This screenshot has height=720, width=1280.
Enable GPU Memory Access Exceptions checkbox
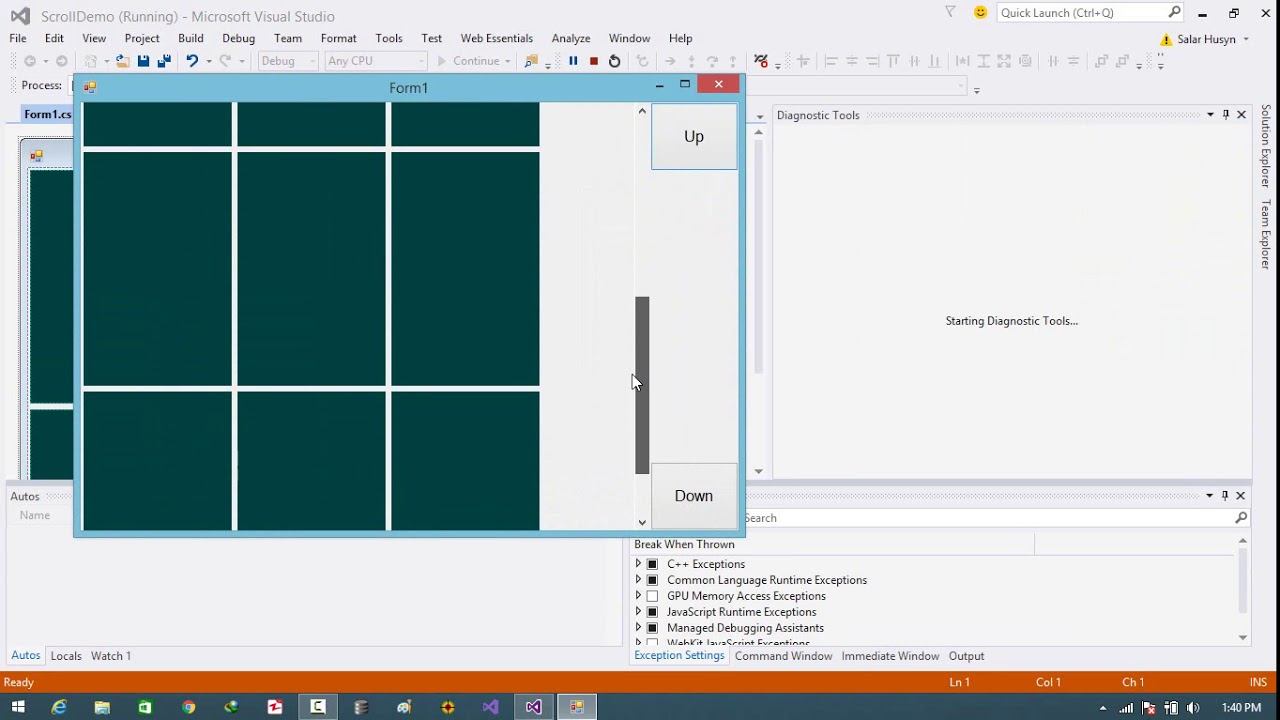[x=652, y=596]
